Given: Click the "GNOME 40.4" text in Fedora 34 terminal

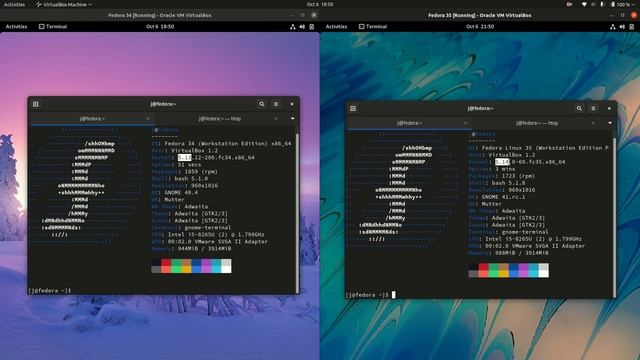Looking at the screenshot, I should 181,193.
